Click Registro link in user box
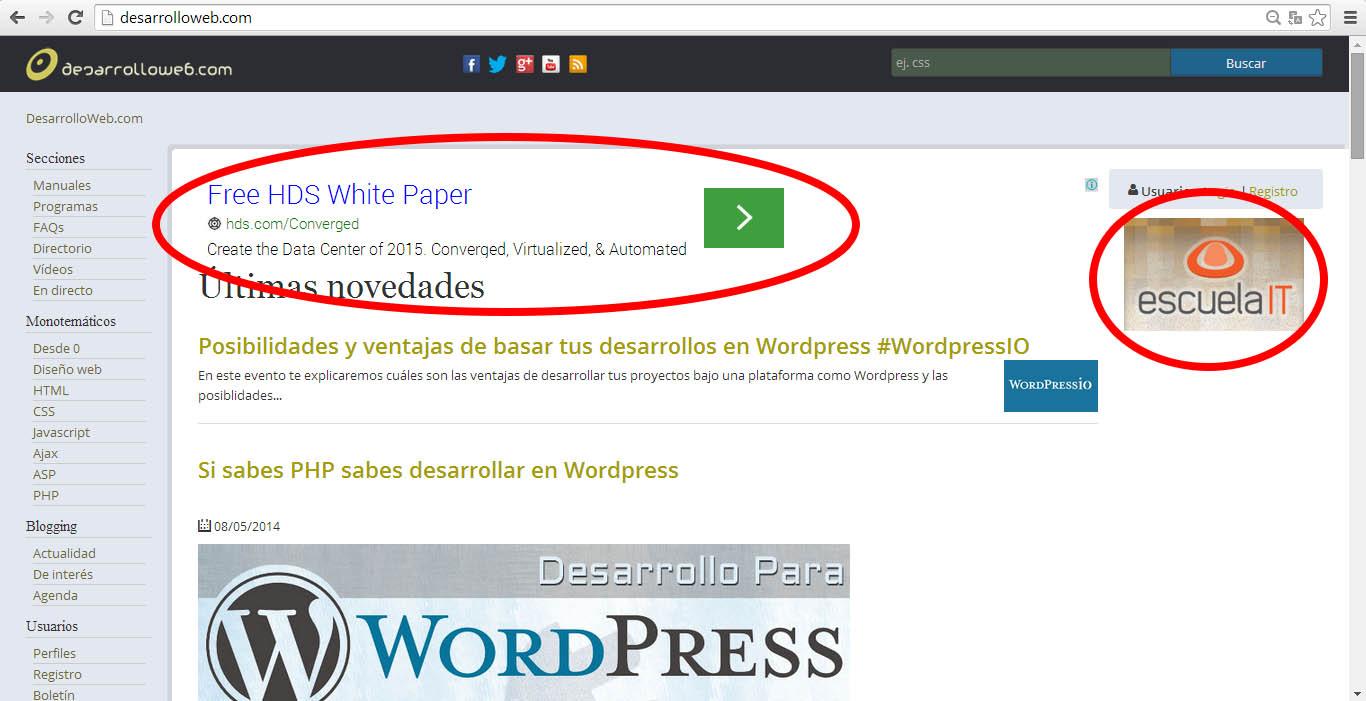1366x701 pixels. [x=1273, y=191]
